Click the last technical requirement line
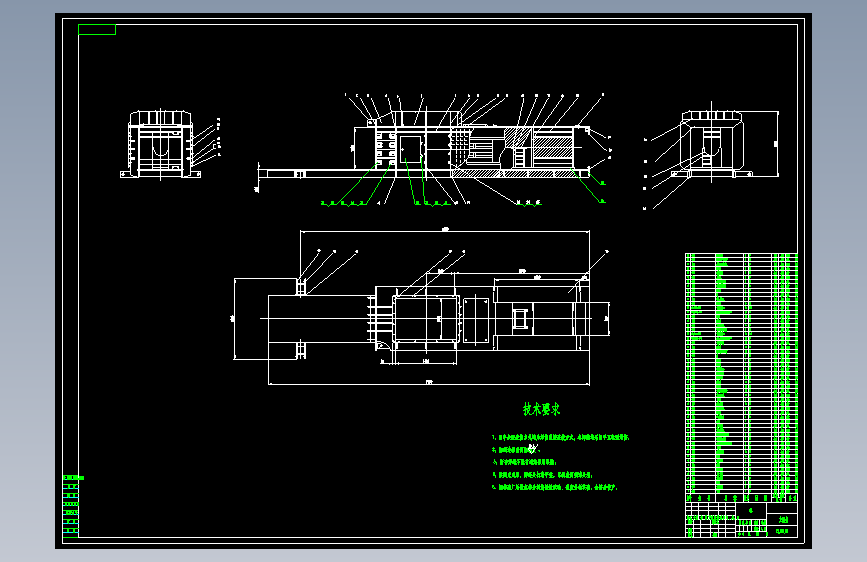The height and width of the screenshot is (562, 867). tap(555, 487)
